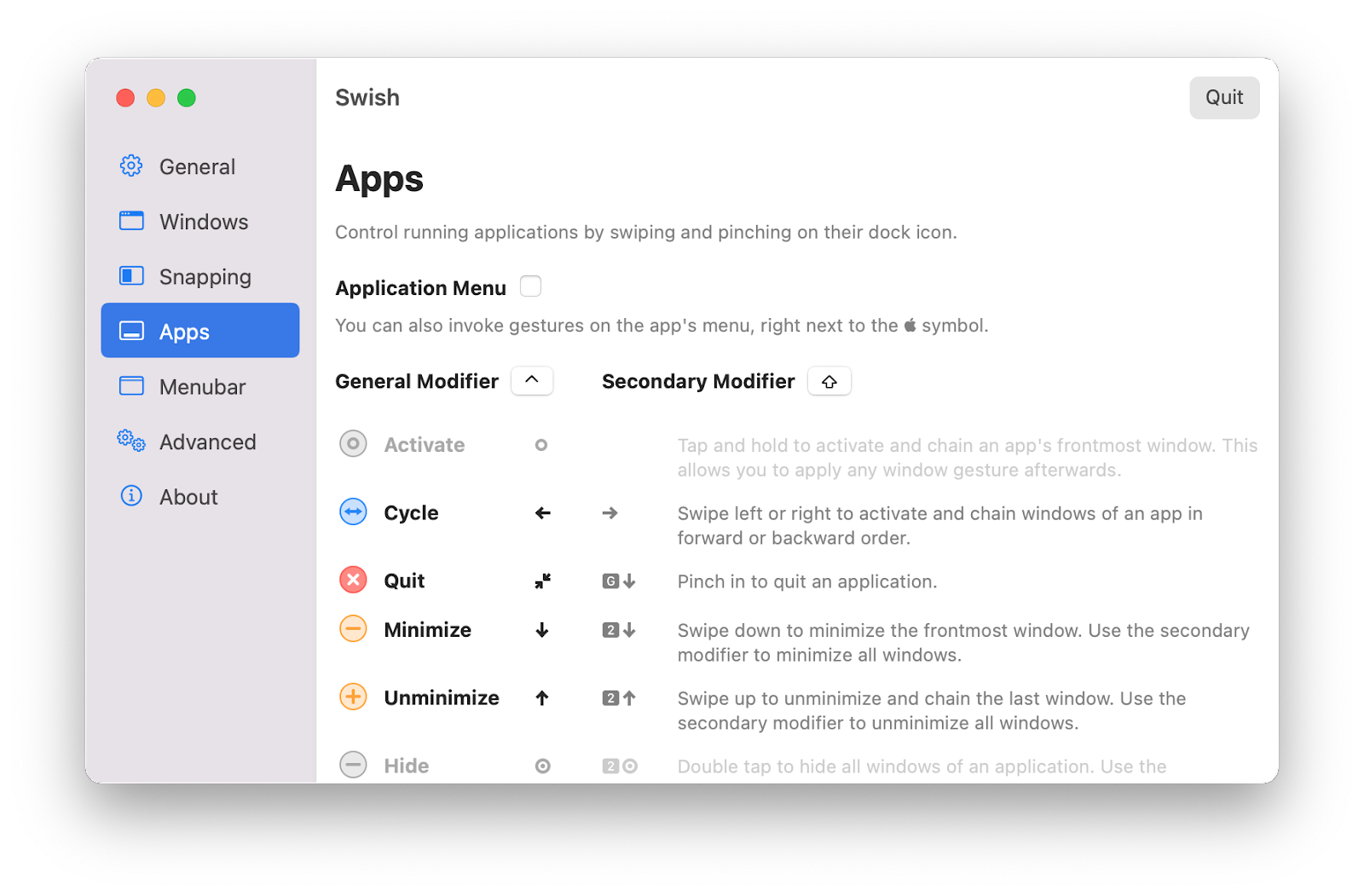The height and width of the screenshot is (896, 1364).
Task: Select the Apps tab in sidebar
Action: 200,331
